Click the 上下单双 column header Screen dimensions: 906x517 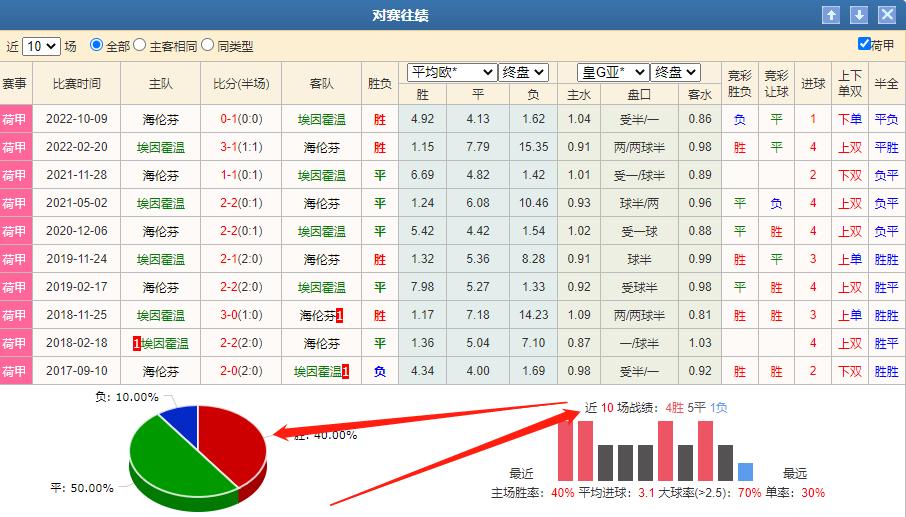coord(850,84)
